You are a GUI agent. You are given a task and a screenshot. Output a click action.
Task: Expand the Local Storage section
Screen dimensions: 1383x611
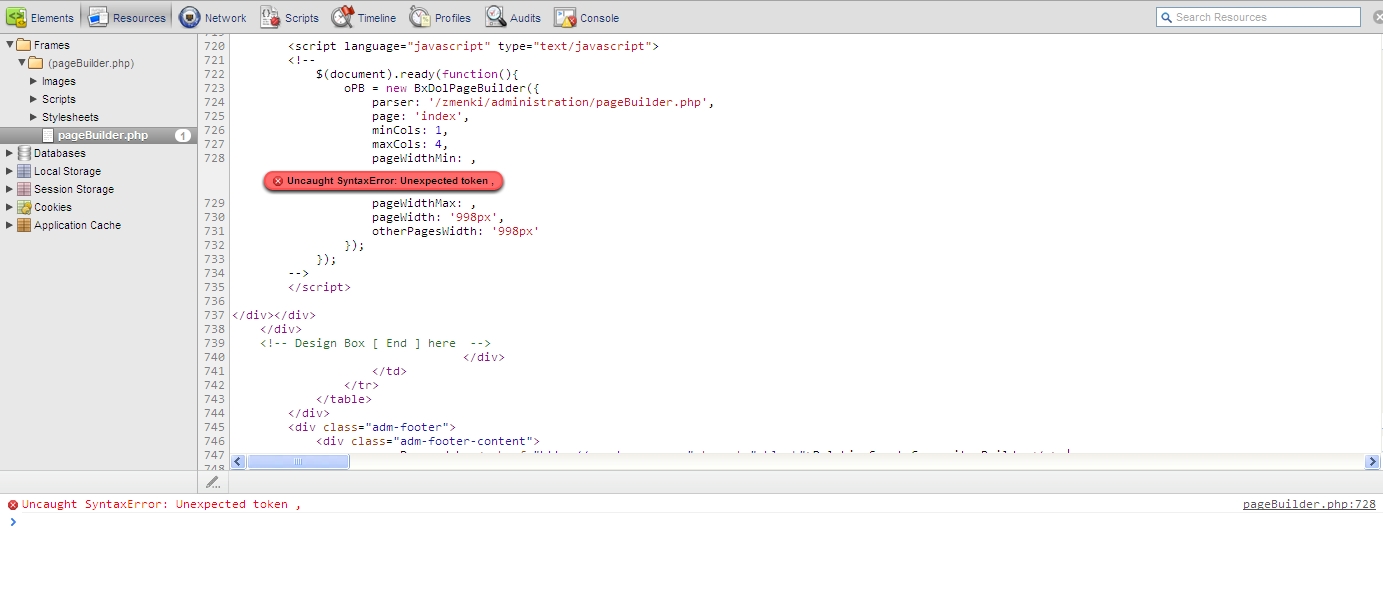click(10, 171)
